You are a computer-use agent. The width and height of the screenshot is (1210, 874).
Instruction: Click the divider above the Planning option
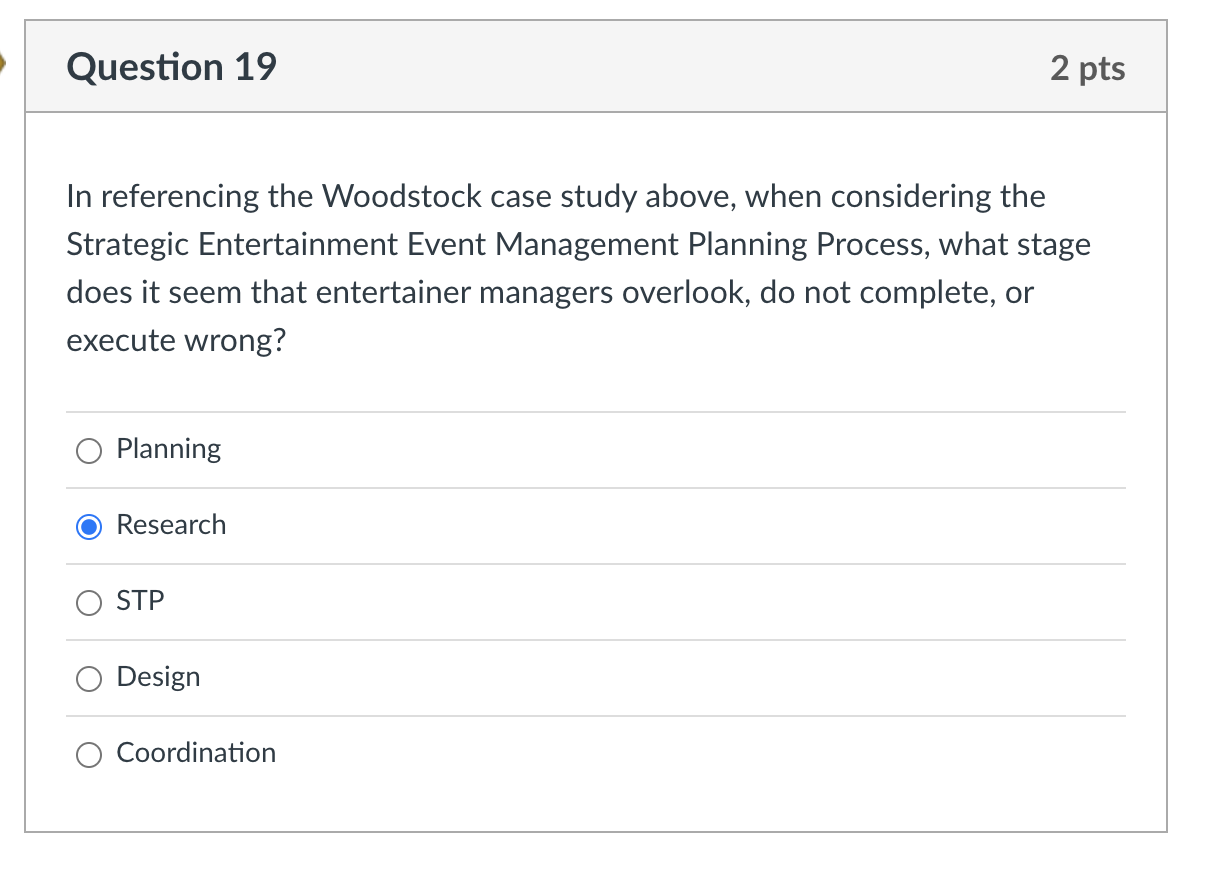pos(595,411)
